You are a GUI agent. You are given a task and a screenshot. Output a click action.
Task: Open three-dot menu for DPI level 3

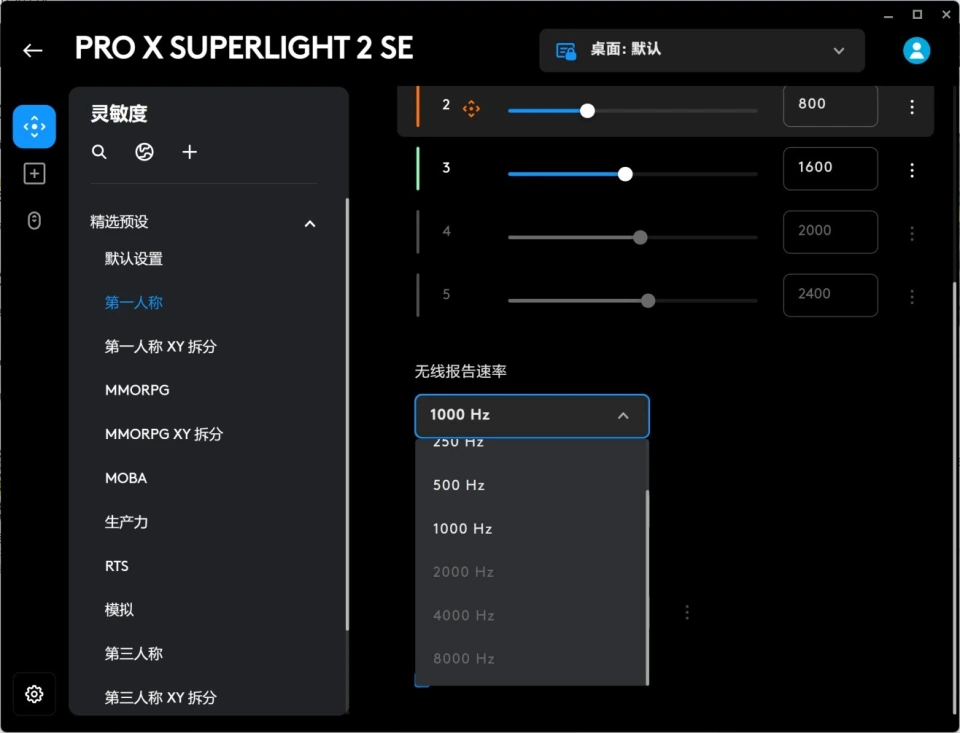click(912, 171)
